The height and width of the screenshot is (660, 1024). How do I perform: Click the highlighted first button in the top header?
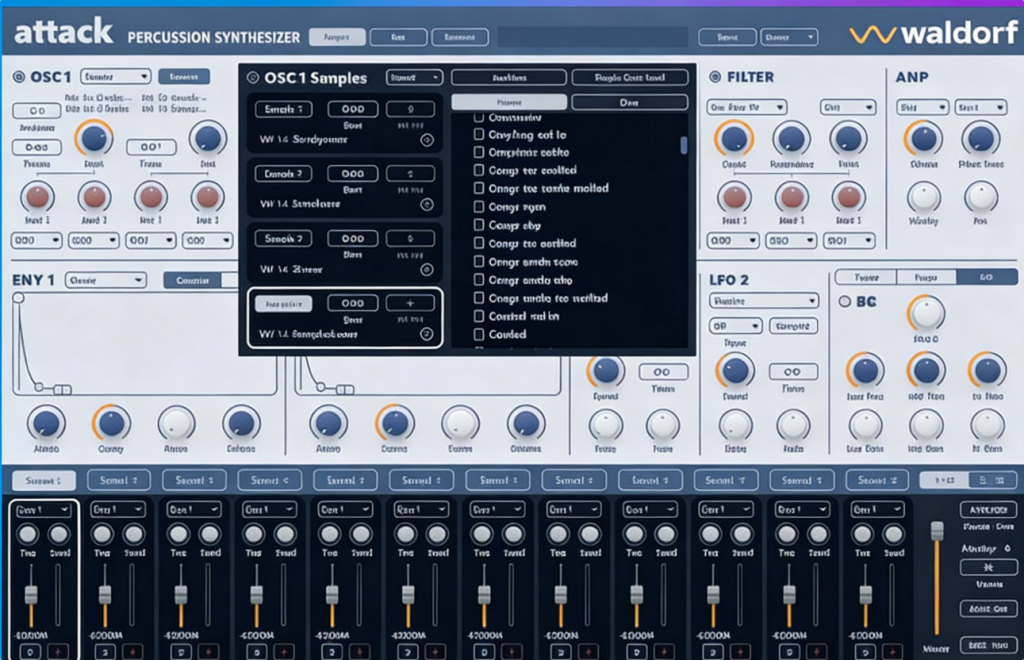(338, 37)
